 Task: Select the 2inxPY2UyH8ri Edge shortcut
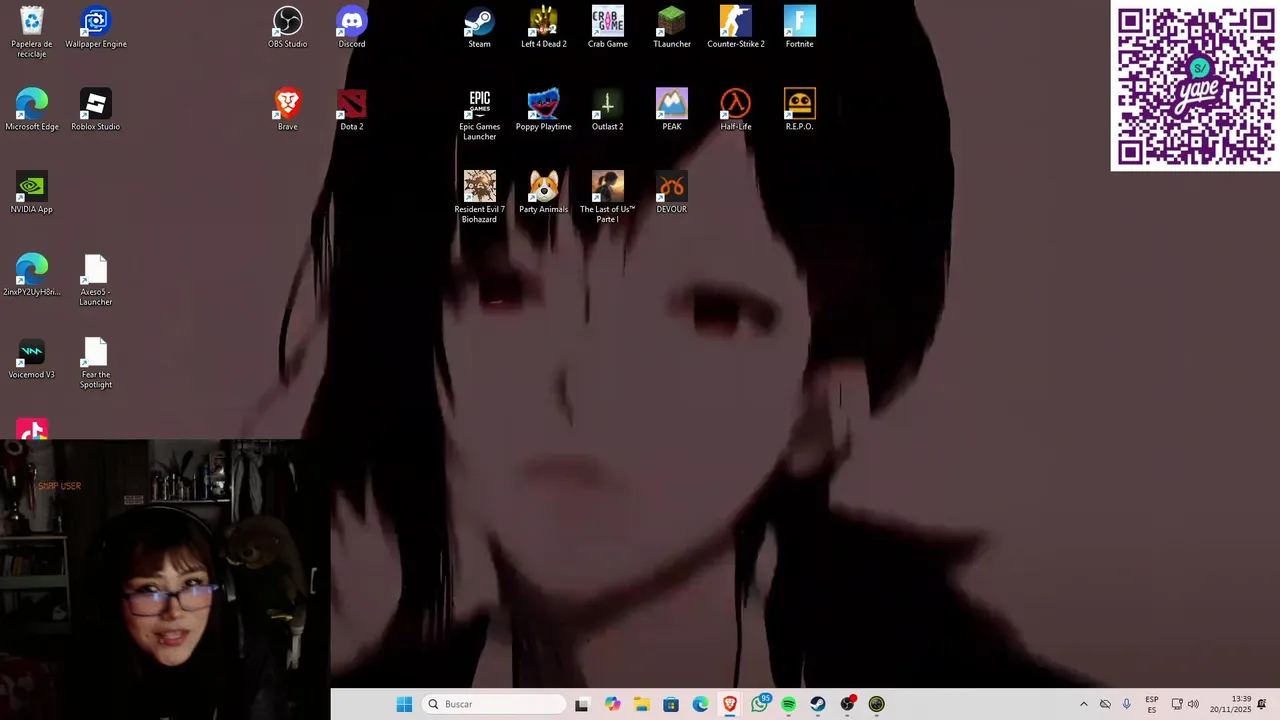[x=32, y=275]
